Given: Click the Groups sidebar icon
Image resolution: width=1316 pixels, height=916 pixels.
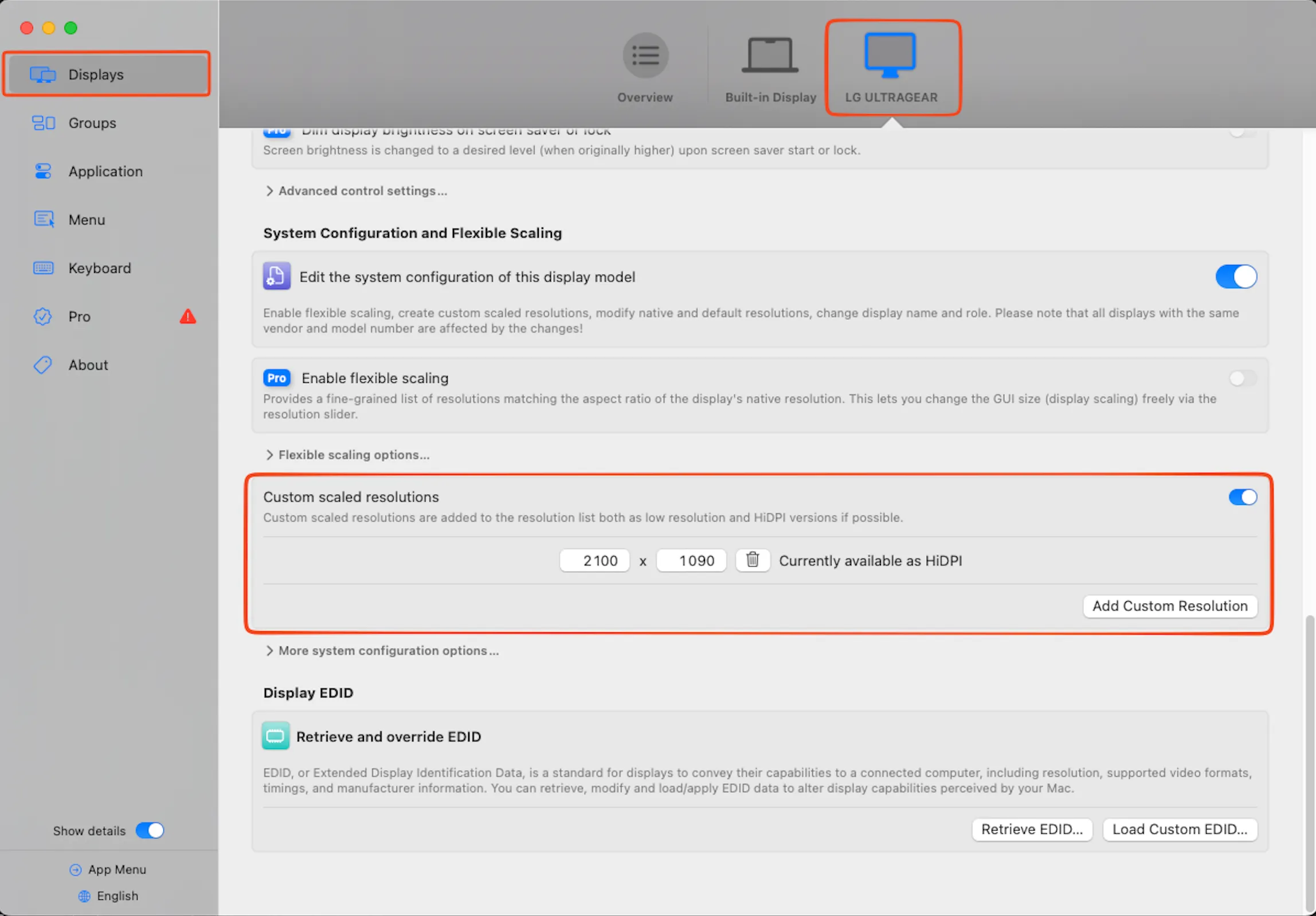Looking at the screenshot, I should (43, 123).
